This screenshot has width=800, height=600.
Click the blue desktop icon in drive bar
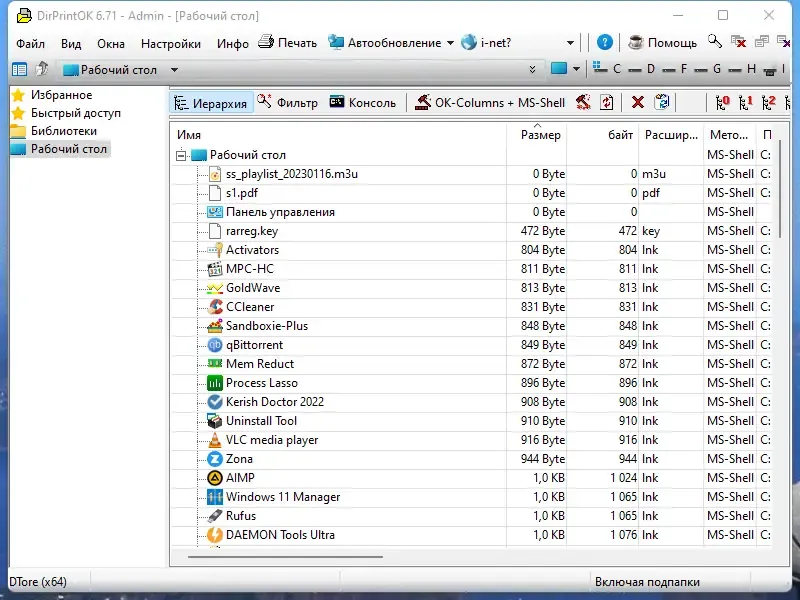(x=559, y=68)
